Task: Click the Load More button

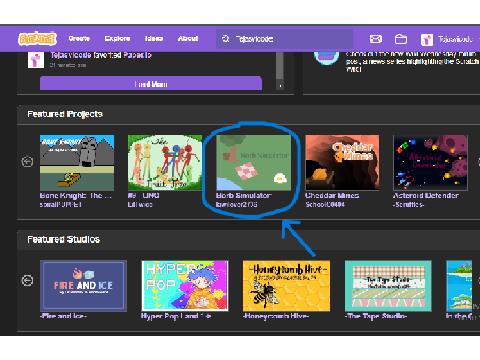Action: click(x=151, y=84)
